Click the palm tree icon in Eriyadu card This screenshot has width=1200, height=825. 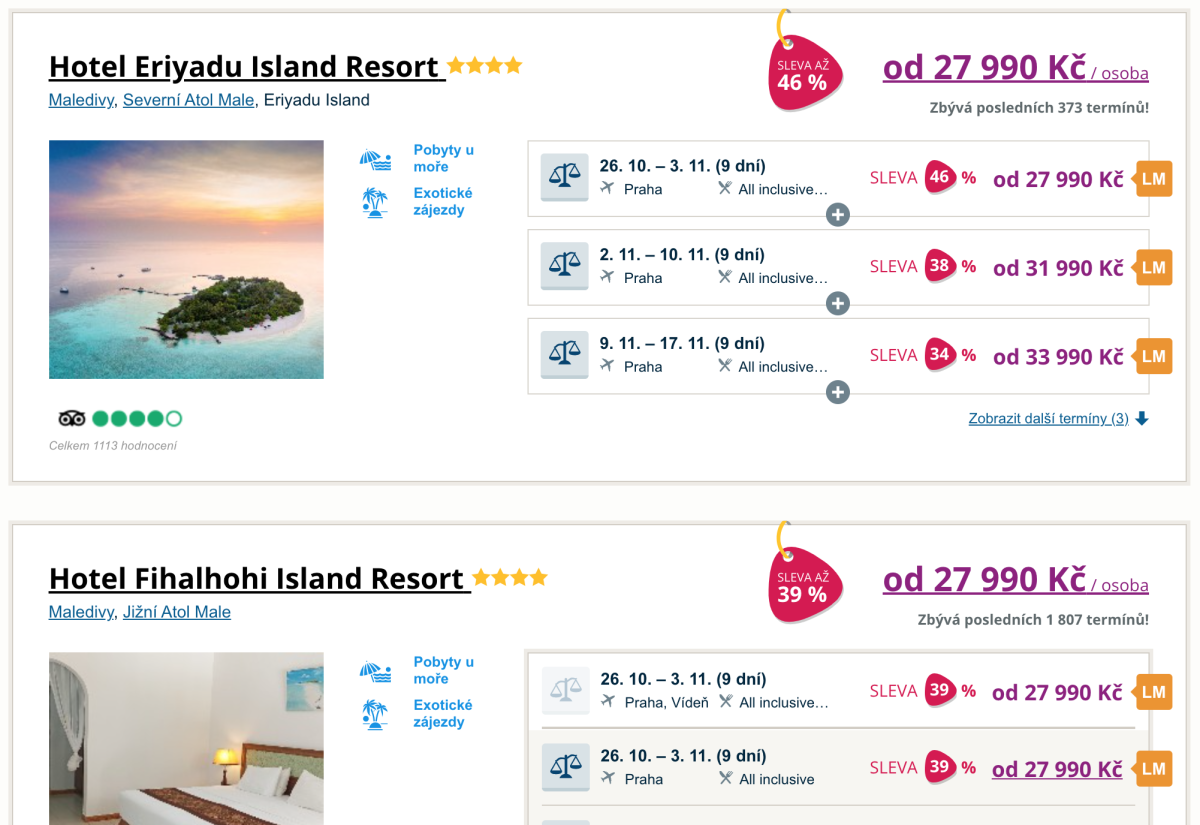tap(375, 202)
